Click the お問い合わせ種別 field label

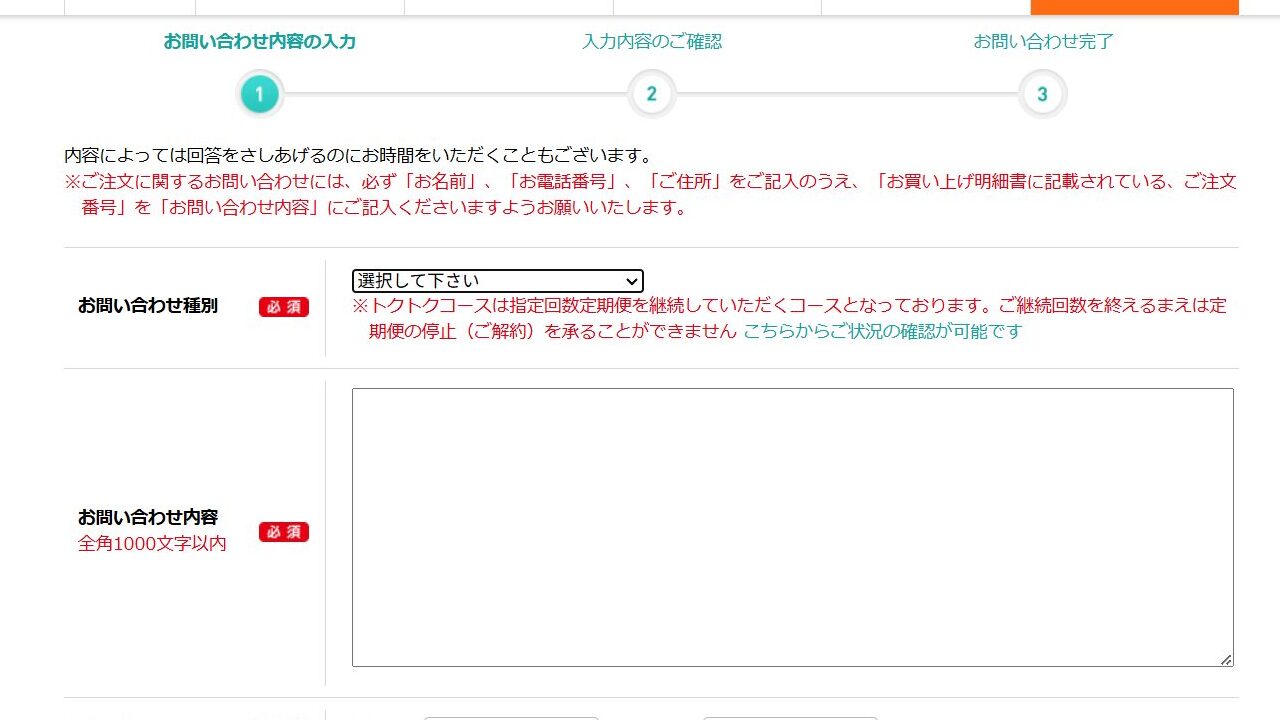[148, 306]
